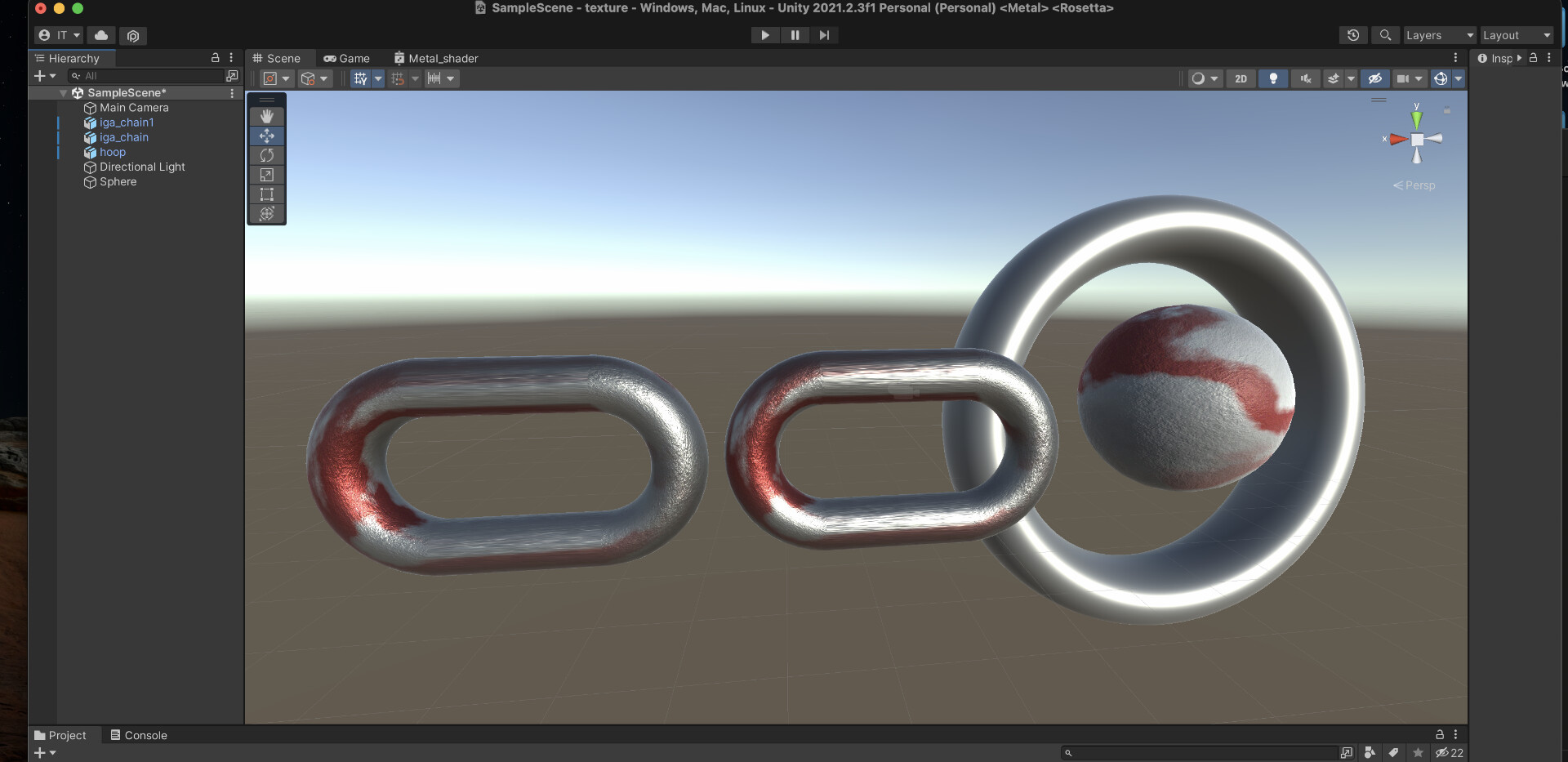
Task: Click the Step forward button
Action: pos(824,35)
